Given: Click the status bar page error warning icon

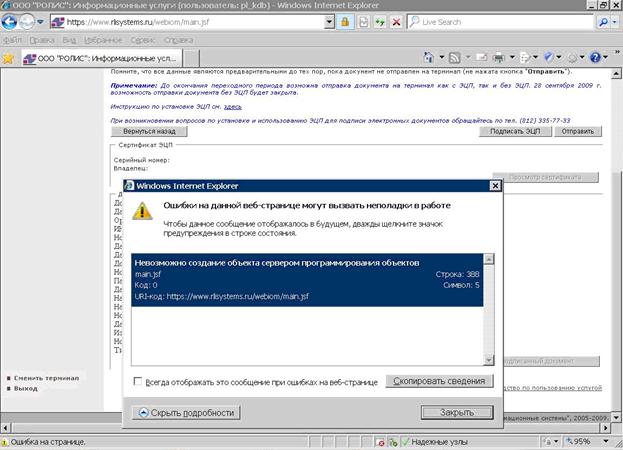Looking at the screenshot, I should tap(5, 442).
